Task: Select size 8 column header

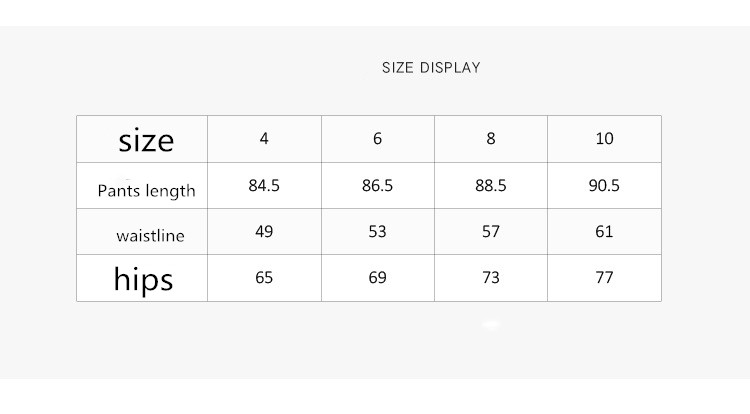Action: point(491,139)
